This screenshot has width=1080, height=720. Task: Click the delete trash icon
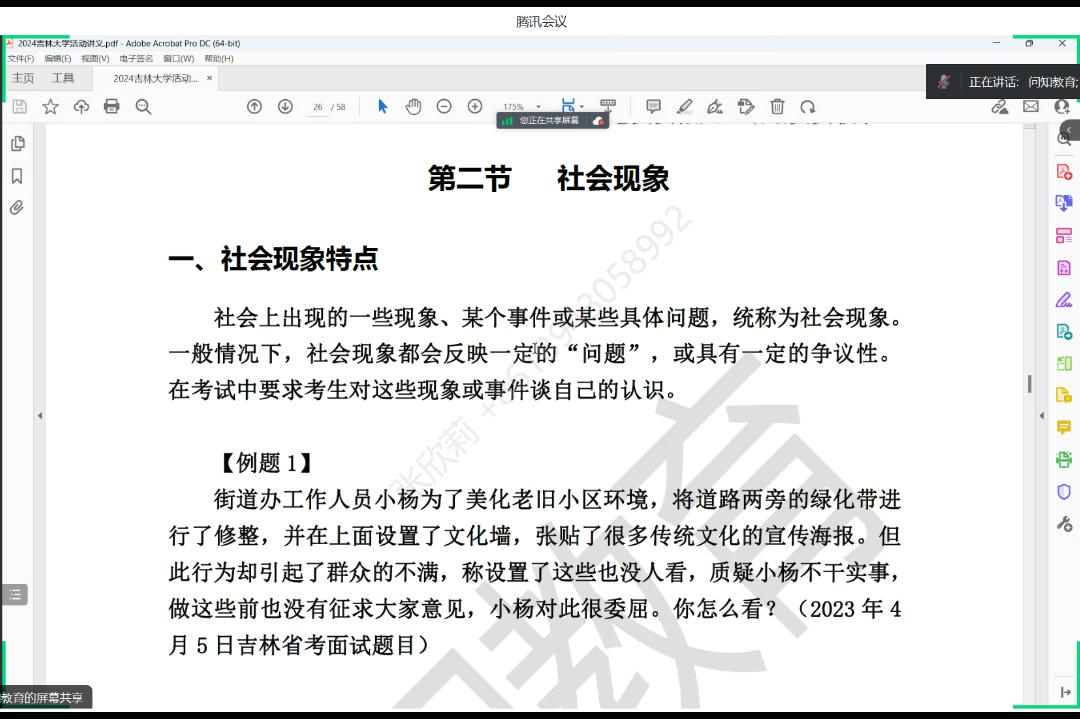(x=777, y=107)
